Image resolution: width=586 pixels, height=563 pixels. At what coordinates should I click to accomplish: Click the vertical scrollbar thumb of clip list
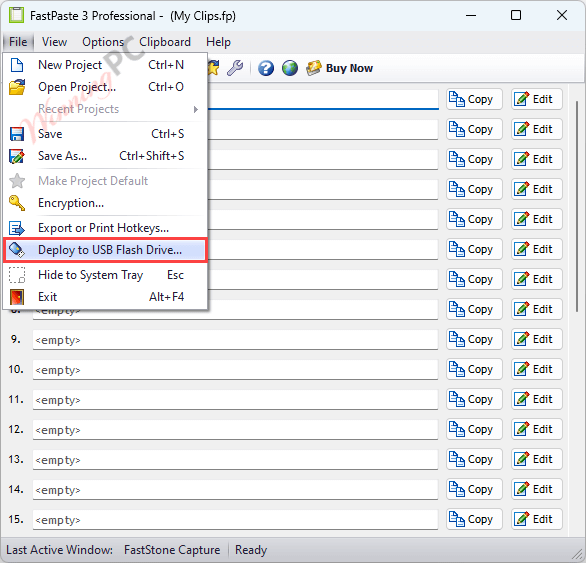(577, 206)
